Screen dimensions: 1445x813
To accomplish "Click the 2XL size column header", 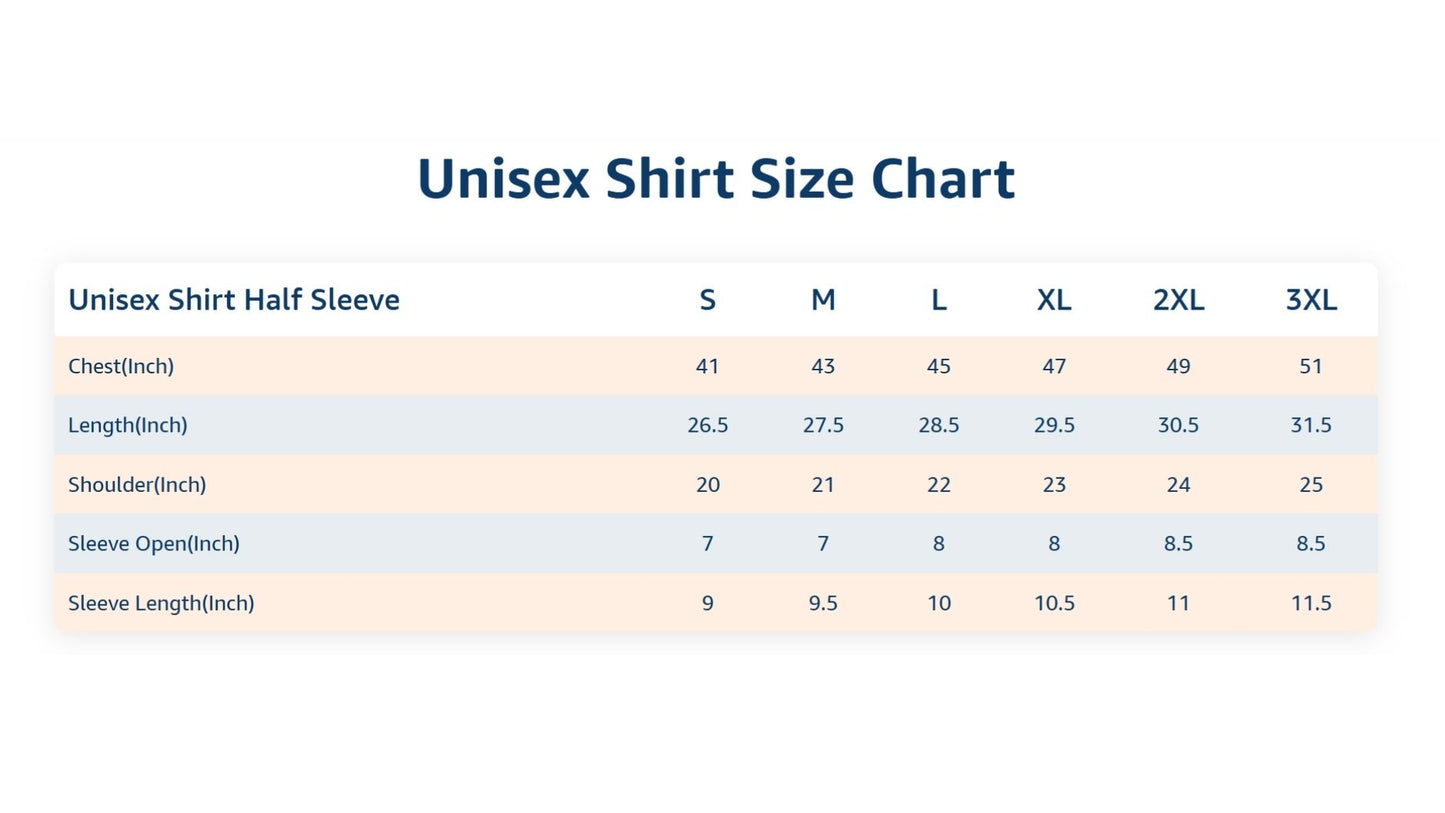I will [x=1178, y=300].
